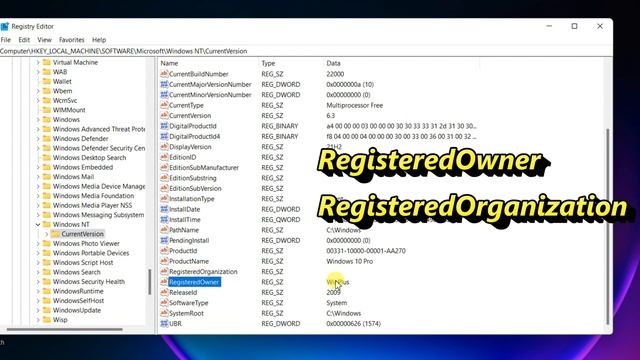Collapse the Windows NT tree node
This screenshot has width=640, height=360.
[38, 224]
